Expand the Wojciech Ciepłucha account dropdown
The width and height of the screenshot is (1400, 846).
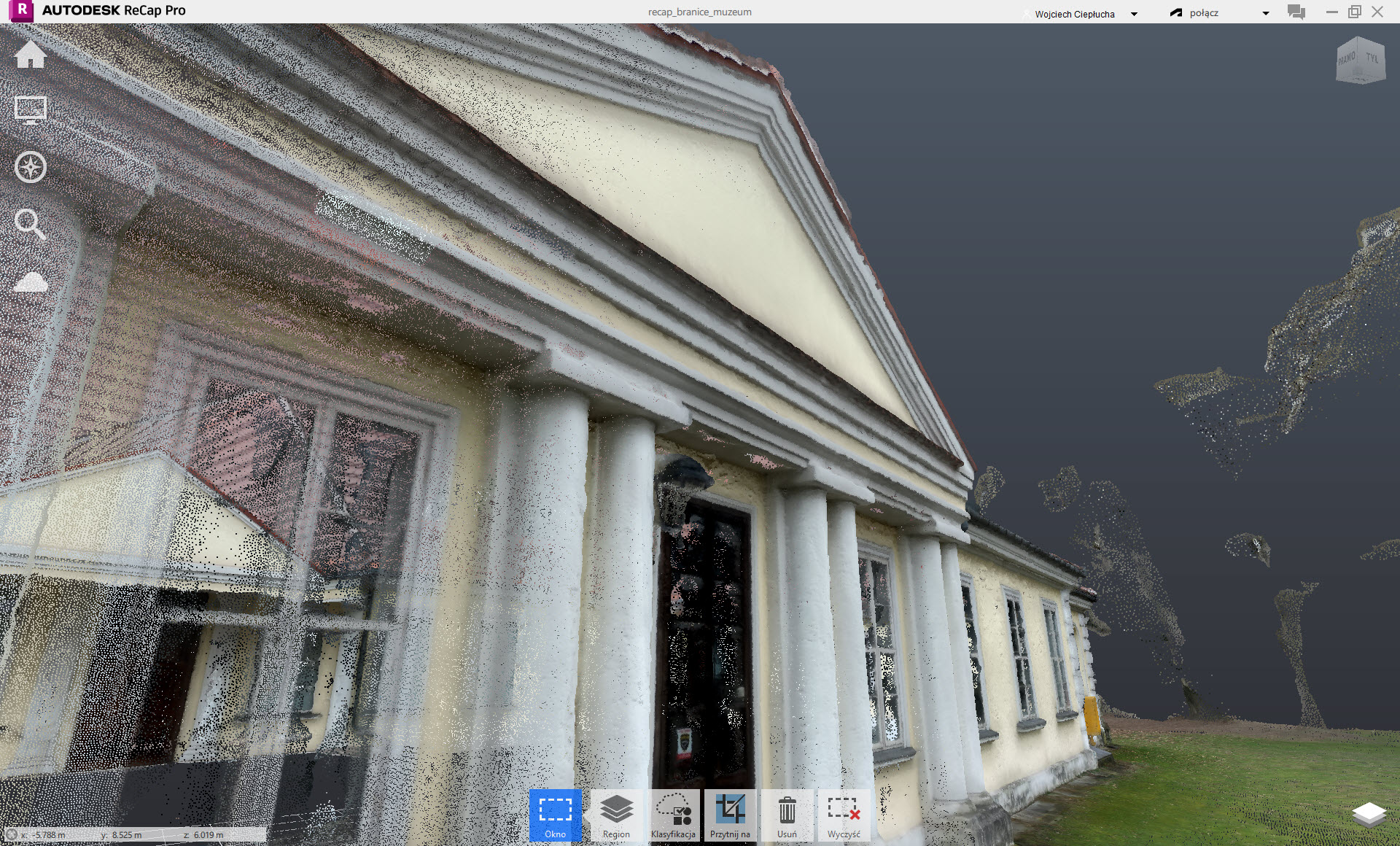tap(1134, 14)
